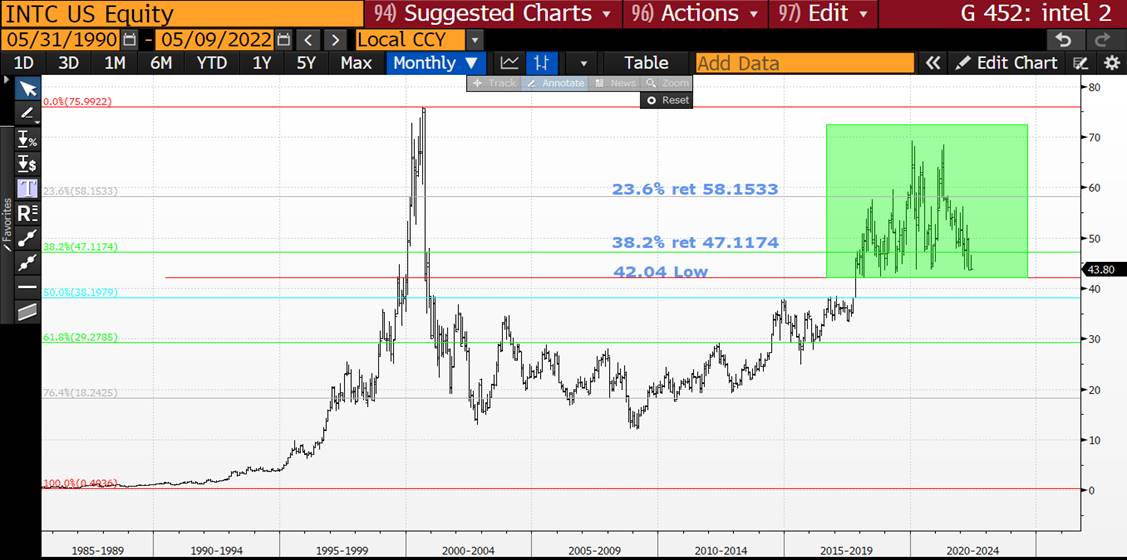Open the Monthly periodicity dropdown
This screenshot has width=1127, height=560.
[436, 63]
